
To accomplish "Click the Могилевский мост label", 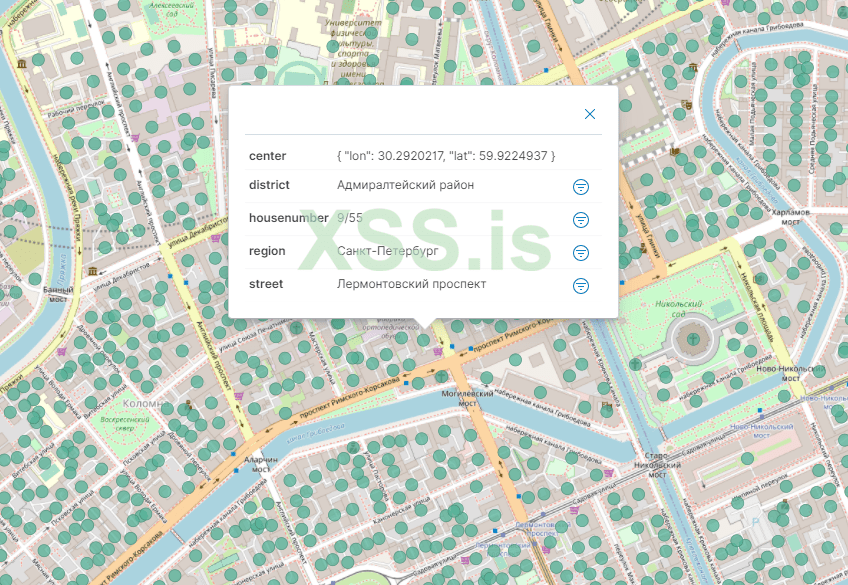I will point(467,398).
